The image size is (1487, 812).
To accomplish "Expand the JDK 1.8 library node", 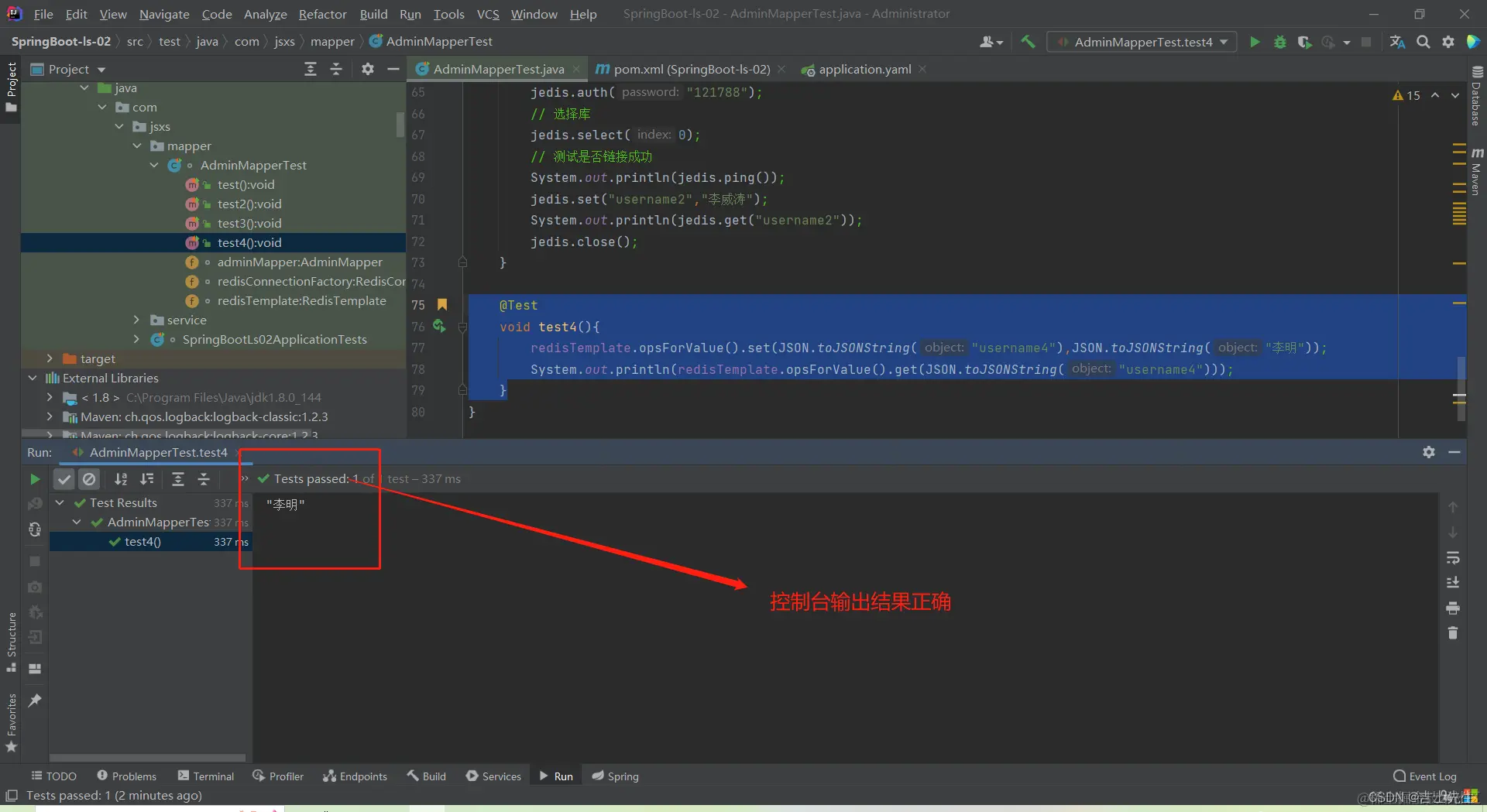I will click(50, 397).
